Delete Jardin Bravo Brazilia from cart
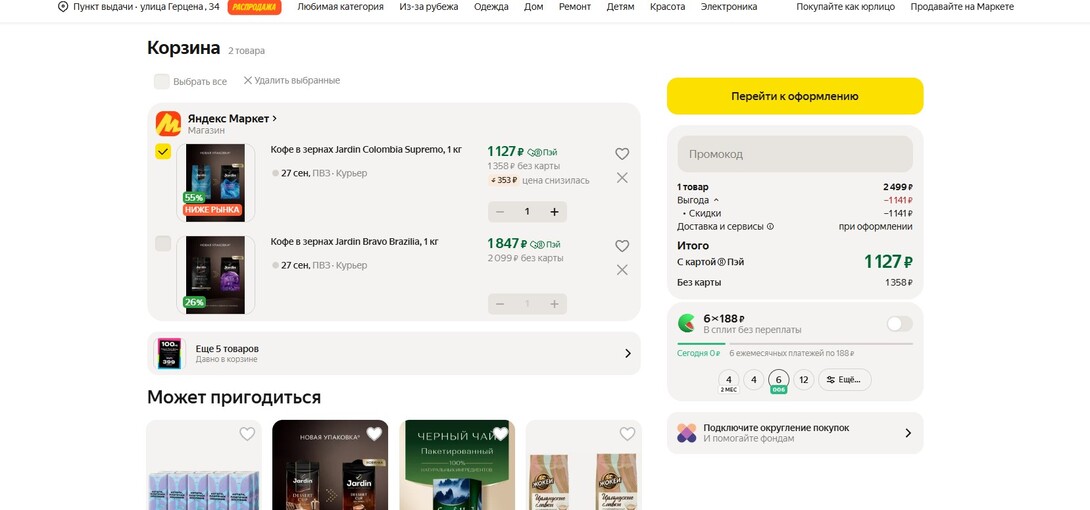1090x510 pixels. [622, 270]
